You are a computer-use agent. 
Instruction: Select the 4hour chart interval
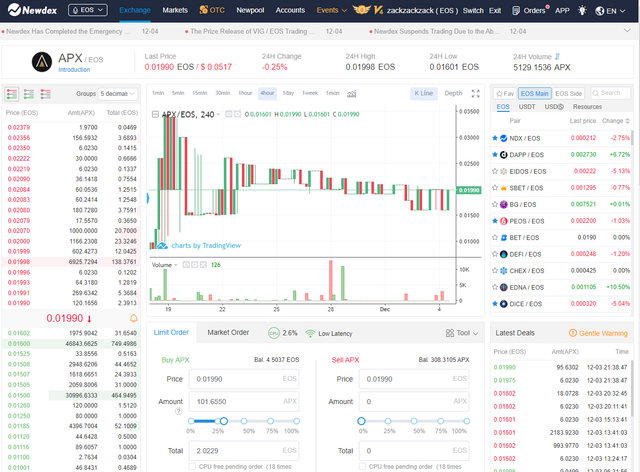coord(267,93)
